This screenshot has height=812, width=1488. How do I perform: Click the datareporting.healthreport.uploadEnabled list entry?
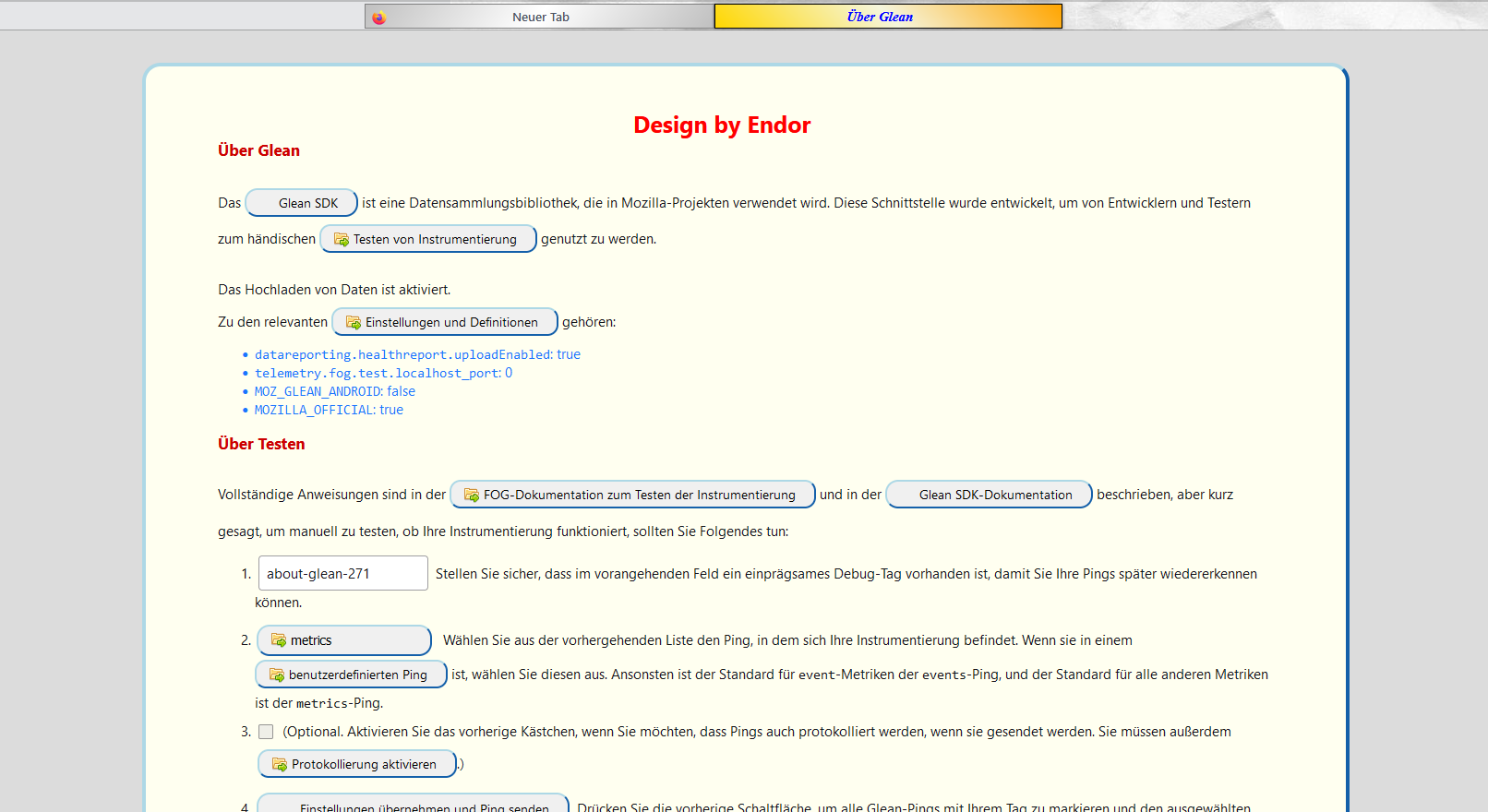(x=417, y=354)
